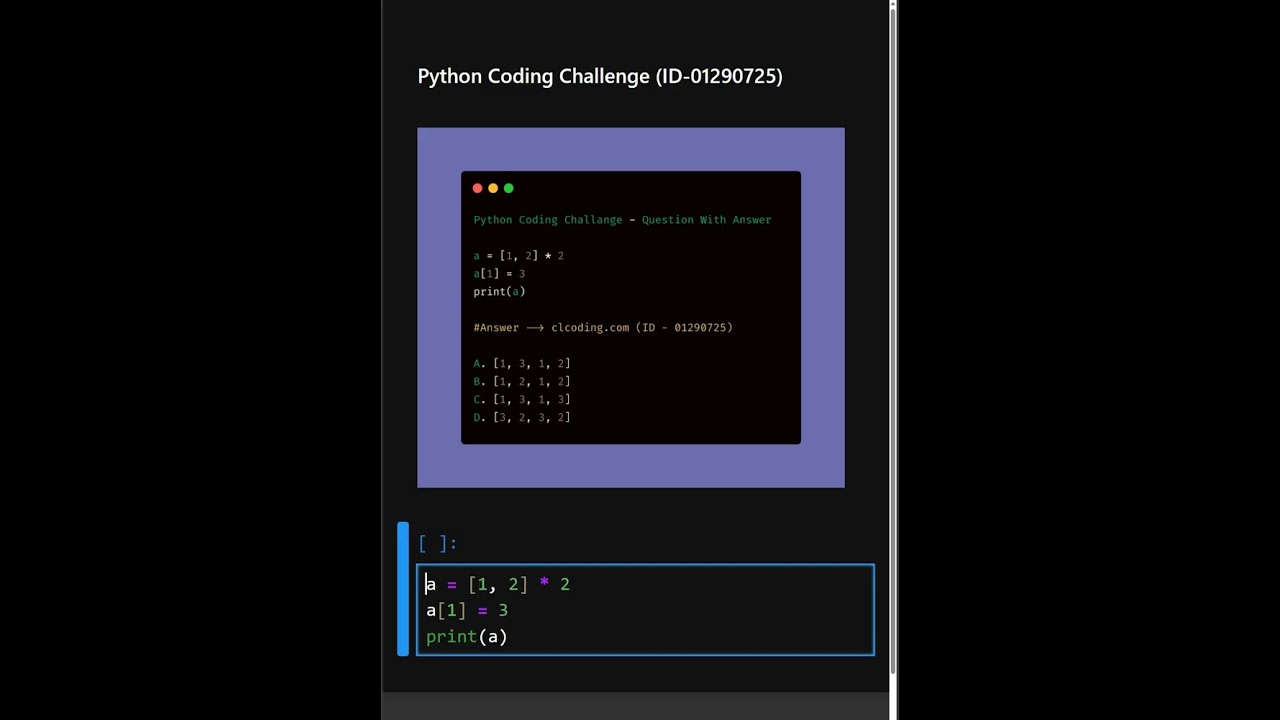The width and height of the screenshot is (1280, 720).
Task: Click option 'A. [1, 3, 1, 2]' in image
Action: [x=522, y=364]
